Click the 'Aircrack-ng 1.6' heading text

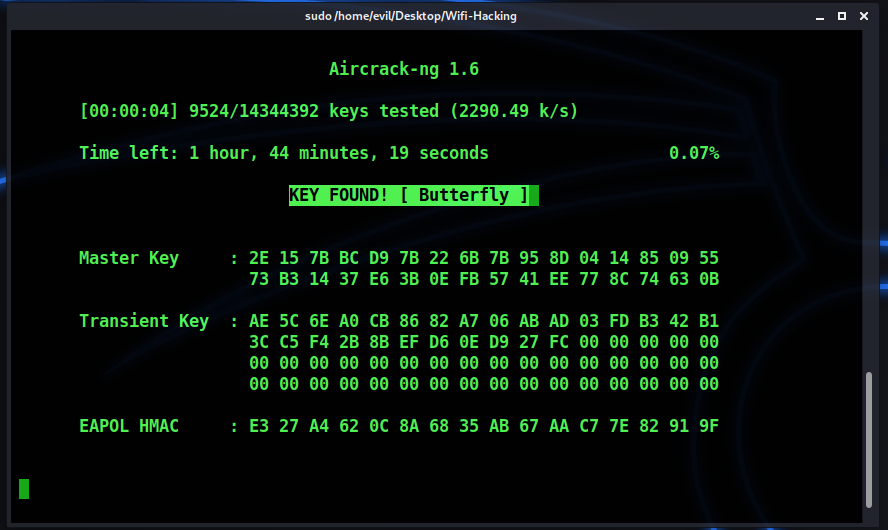click(x=404, y=69)
